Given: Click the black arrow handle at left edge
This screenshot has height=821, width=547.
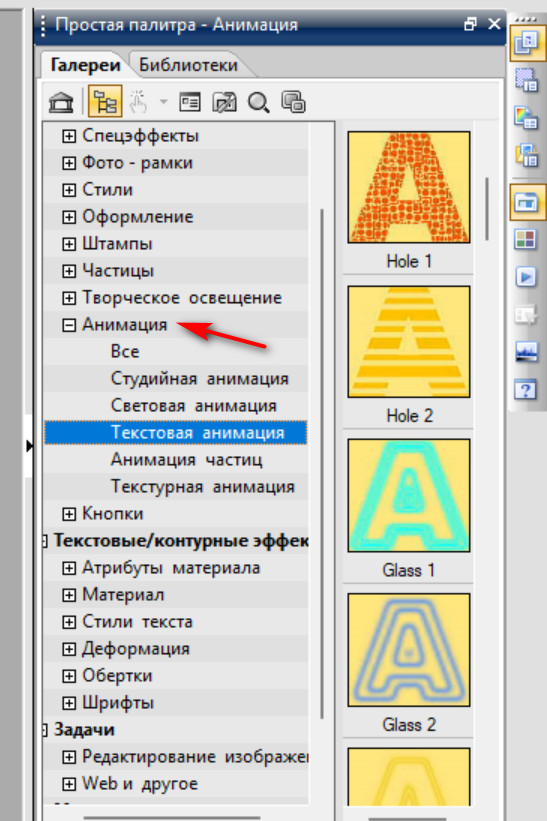Looking at the screenshot, I should (x=29, y=446).
